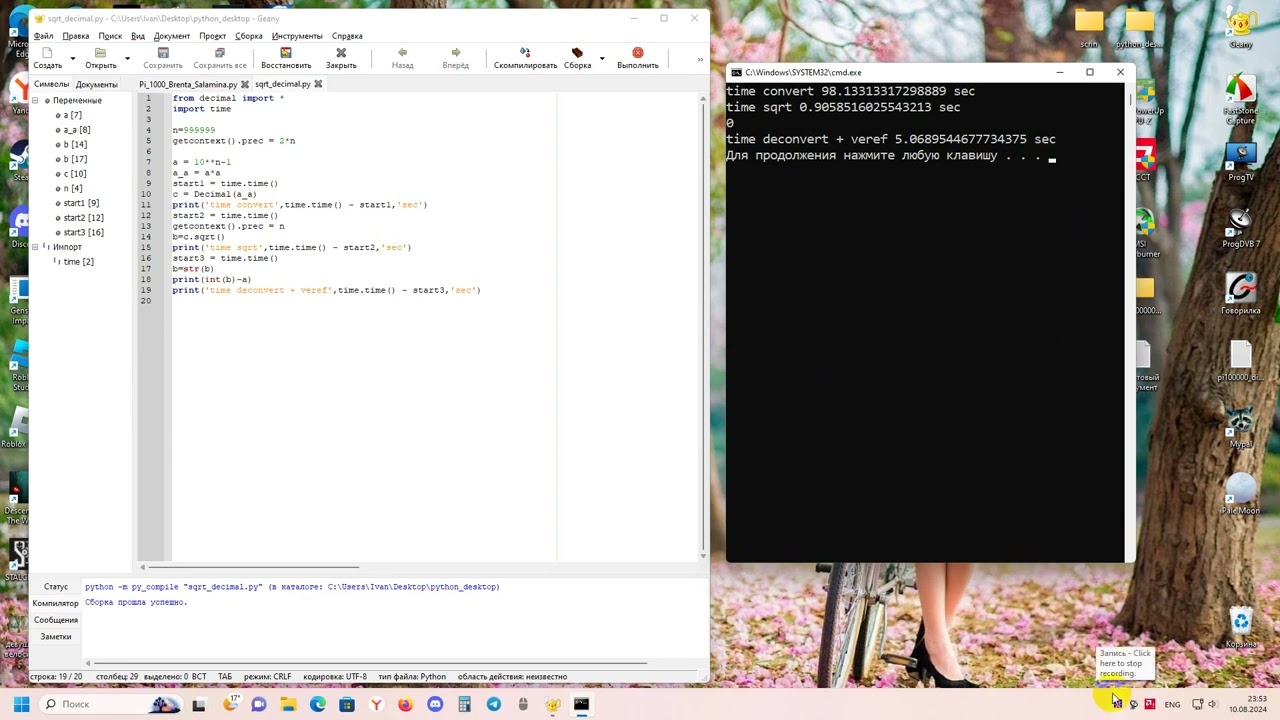Select time [2] under Импорт
Image resolution: width=1280 pixels, height=720 pixels.
click(78, 262)
